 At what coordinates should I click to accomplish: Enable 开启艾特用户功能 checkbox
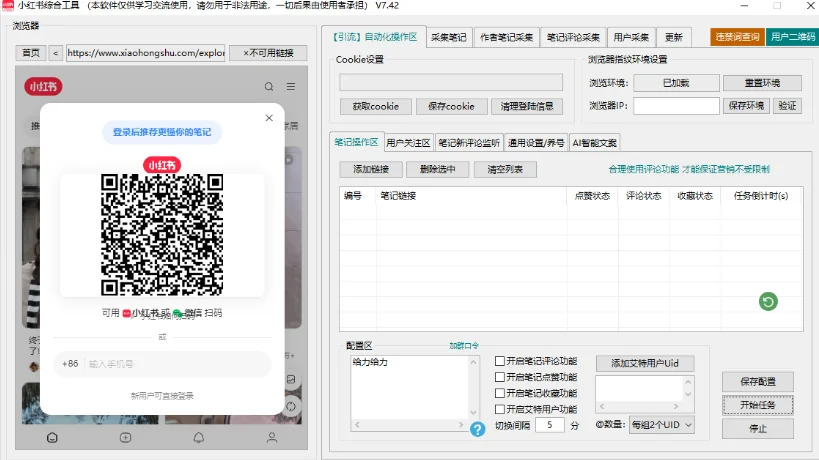click(500, 409)
